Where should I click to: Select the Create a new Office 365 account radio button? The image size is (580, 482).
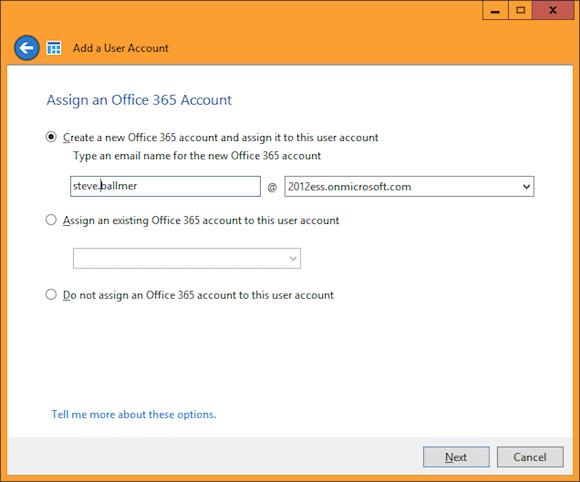tap(51, 137)
